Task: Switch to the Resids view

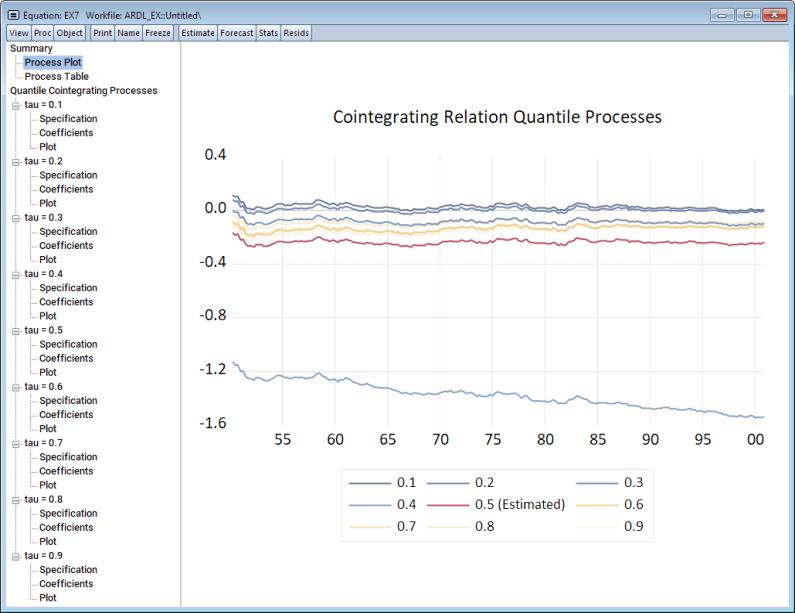Action: pyautogui.click(x=296, y=33)
